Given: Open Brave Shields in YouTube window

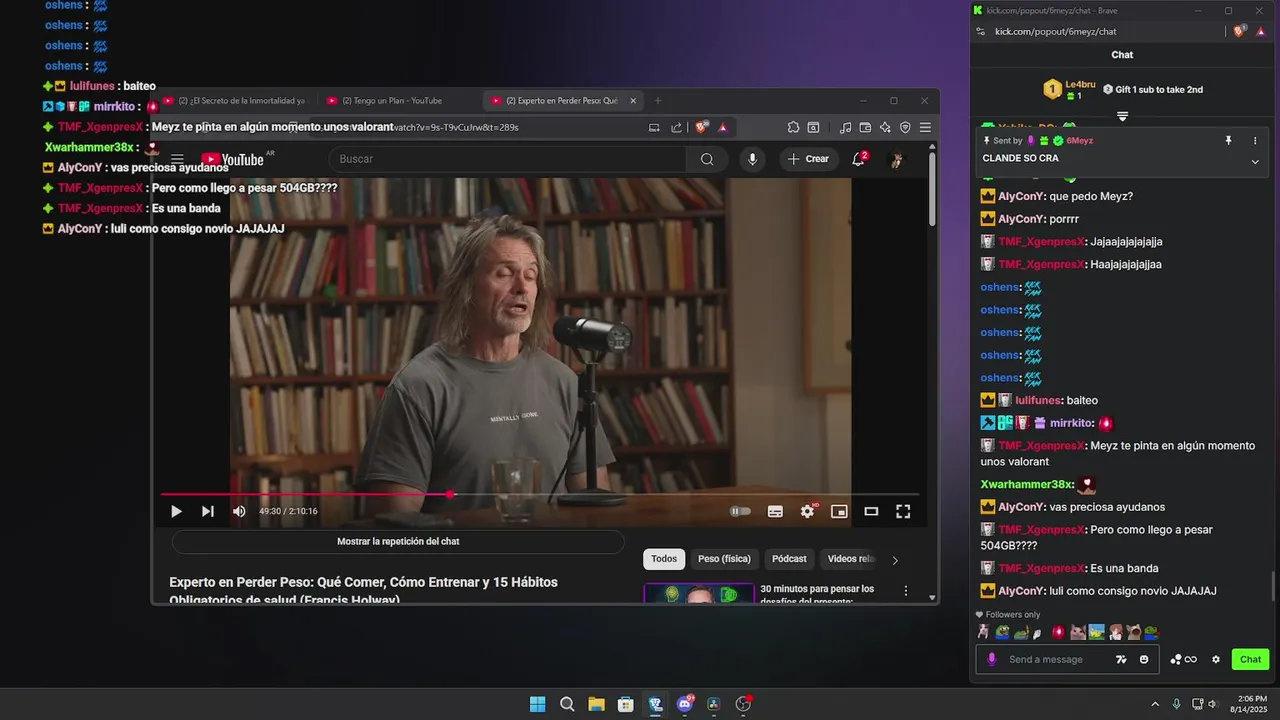Looking at the screenshot, I should [702, 127].
